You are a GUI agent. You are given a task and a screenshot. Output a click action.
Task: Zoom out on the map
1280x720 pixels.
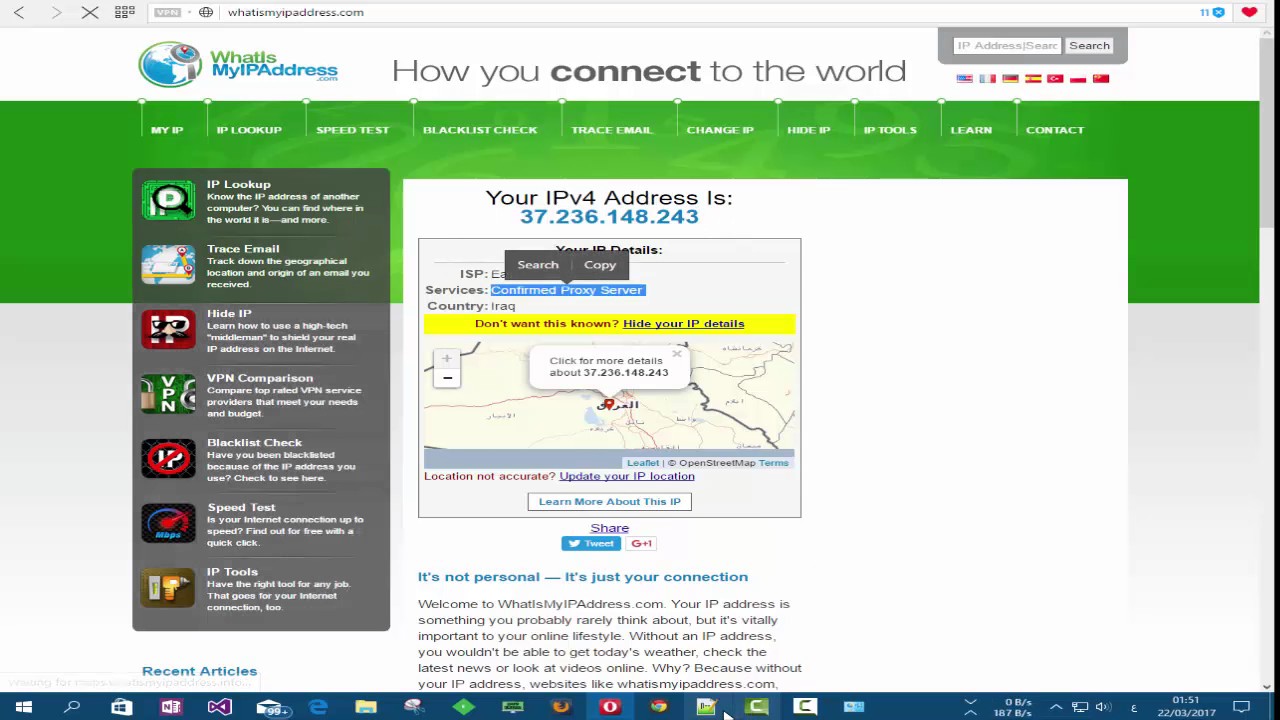pos(447,378)
